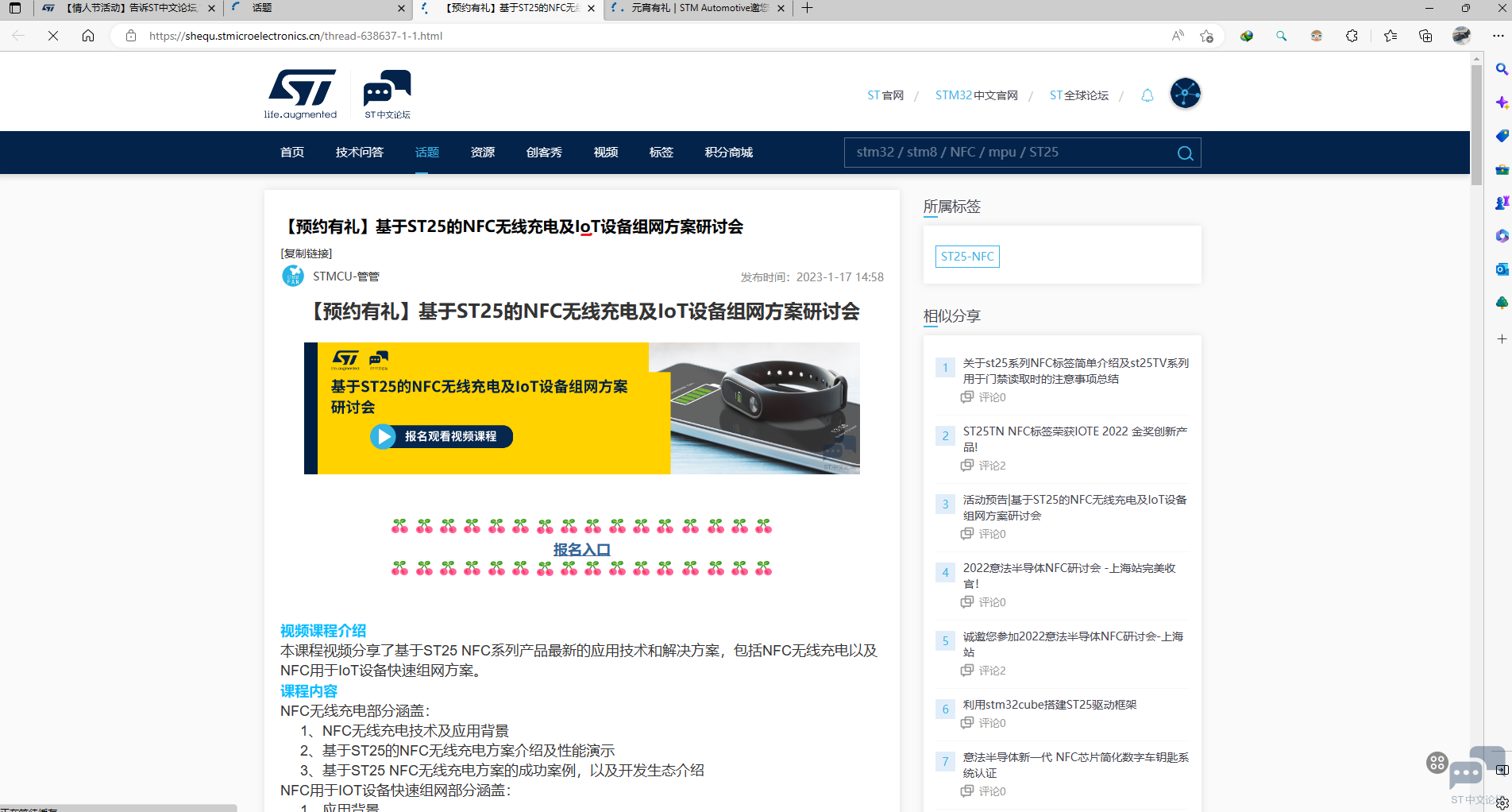Open the browser Extensions puzzle icon
Screen dimensions: 1512x812
pyautogui.click(x=1352, y=36)
